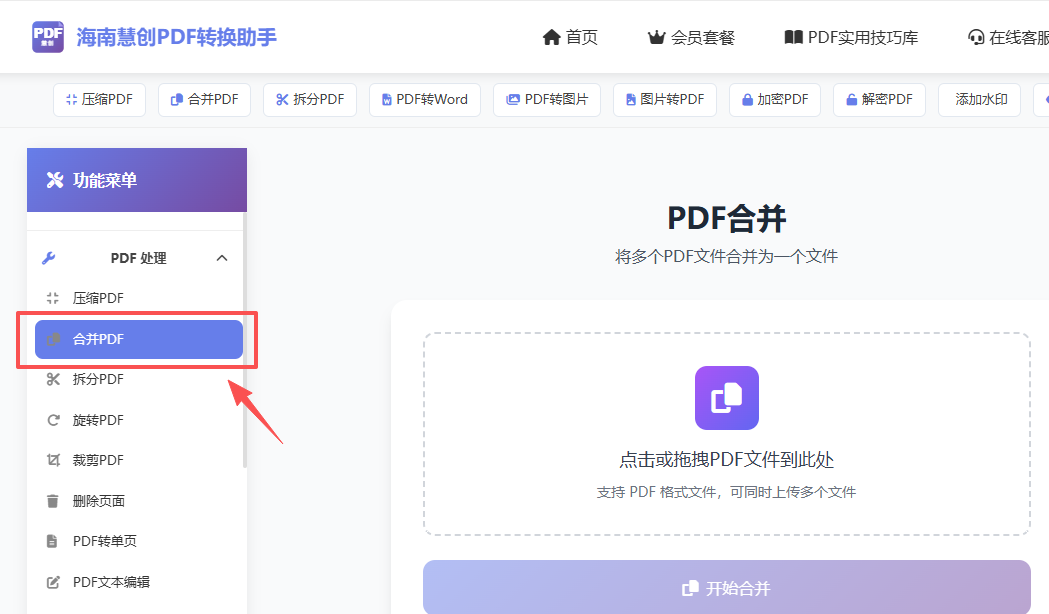The height and width of the screenshot is (614, 1049).
Task: Open 压缩PDF in the sidebar menu
Action: pyautogui.click(x=138, y=298)
